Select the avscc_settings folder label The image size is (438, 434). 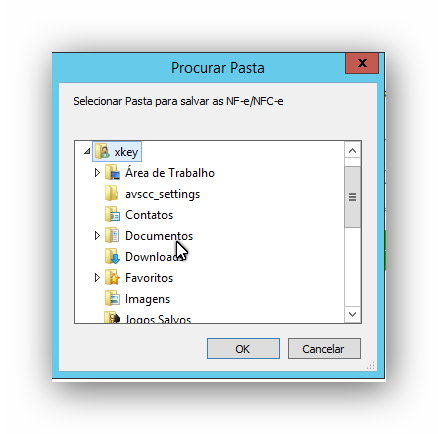point(162,194)
